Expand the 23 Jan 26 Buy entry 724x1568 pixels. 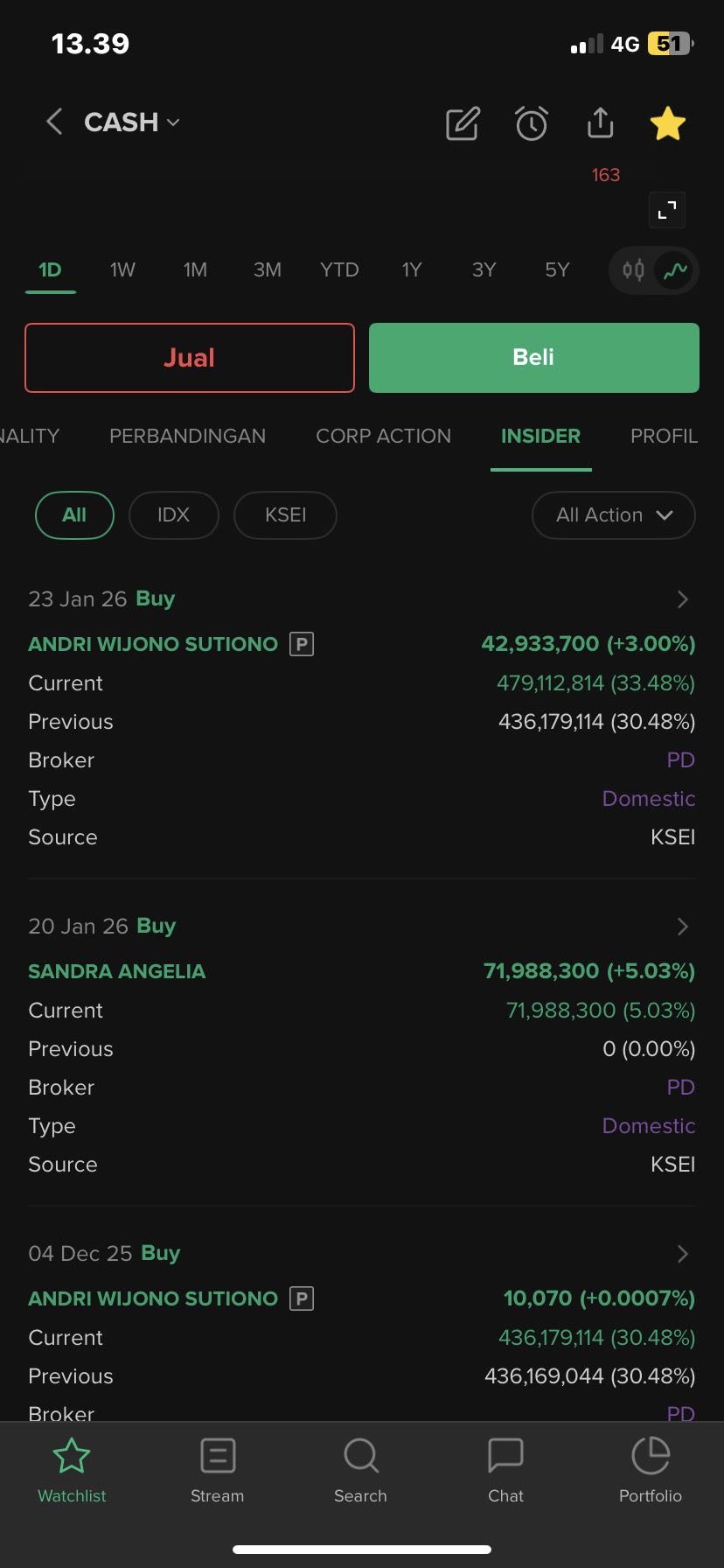point(683,599)
